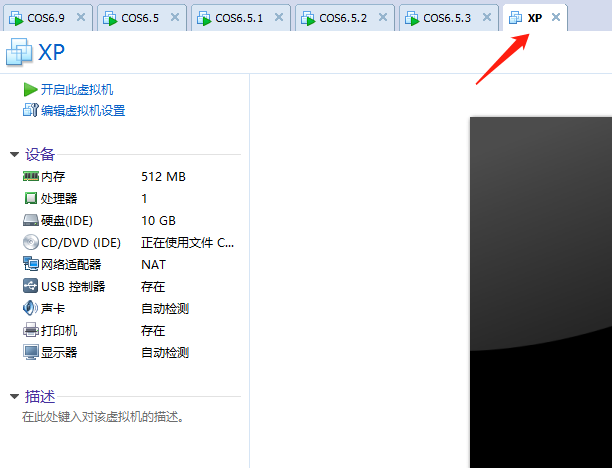This screenshot has width=612, height=468.
Task: Click the NAT network value
Action: click(x=153, y=265)
